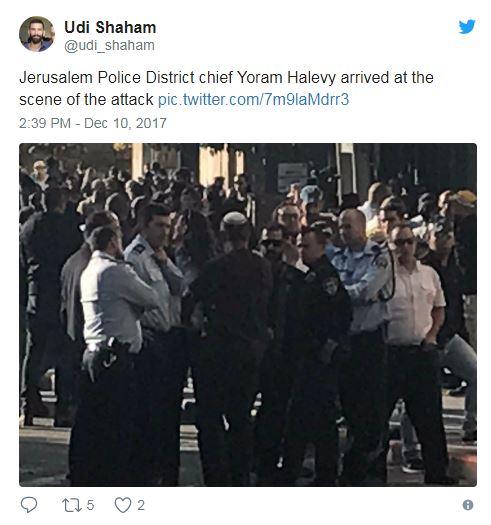Open the tweet info icon
This screenshot has width=491, height=525.
(x=468, y=505)
